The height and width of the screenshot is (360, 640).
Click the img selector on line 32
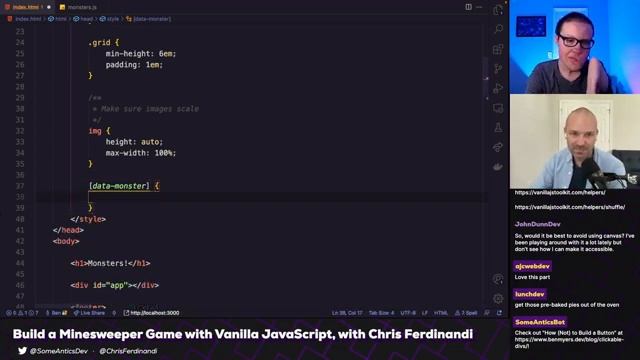95,131
